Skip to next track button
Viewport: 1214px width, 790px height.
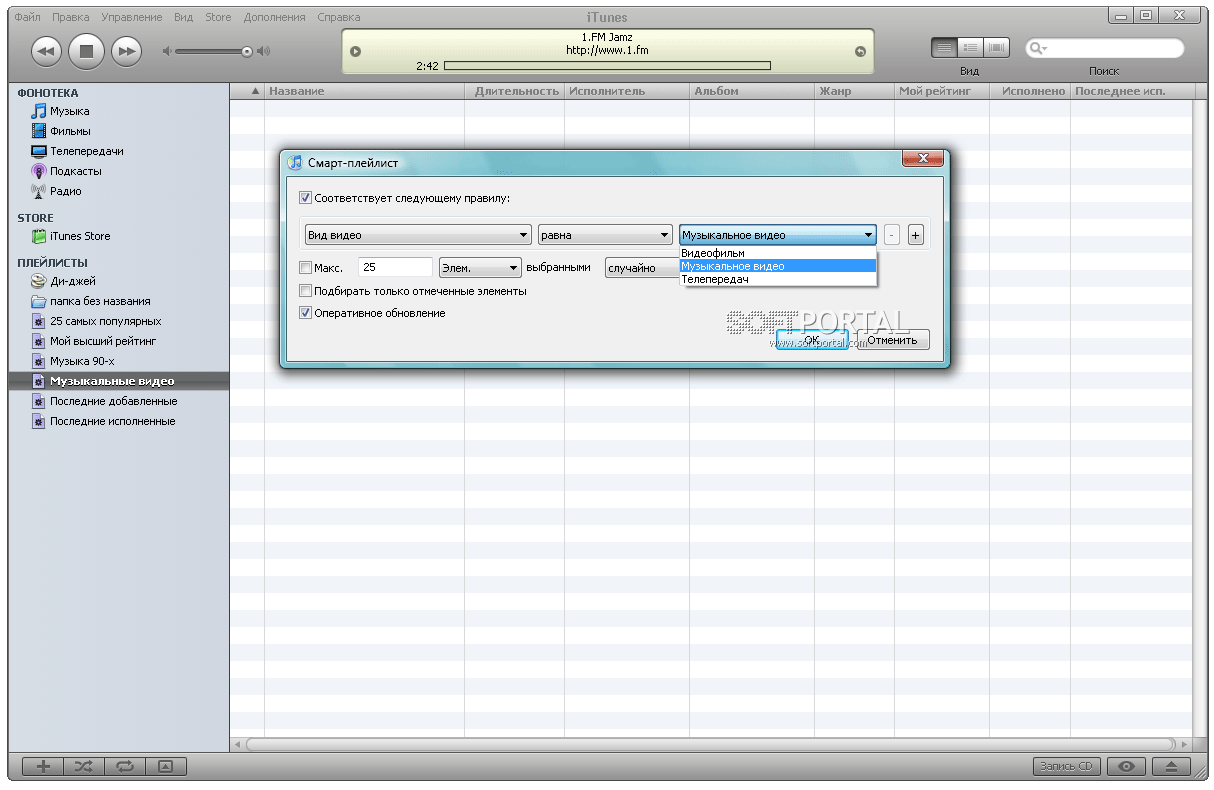pos(126,51)
